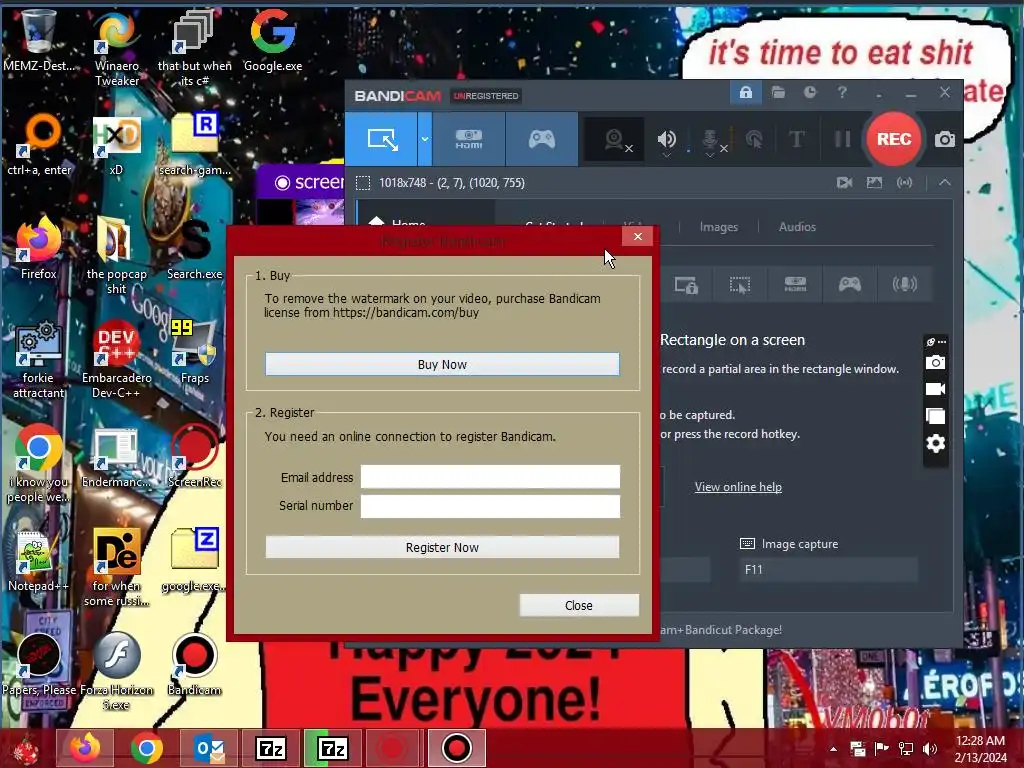
Task: Click the Bandicam lock icon
Action: coord(745,93)
